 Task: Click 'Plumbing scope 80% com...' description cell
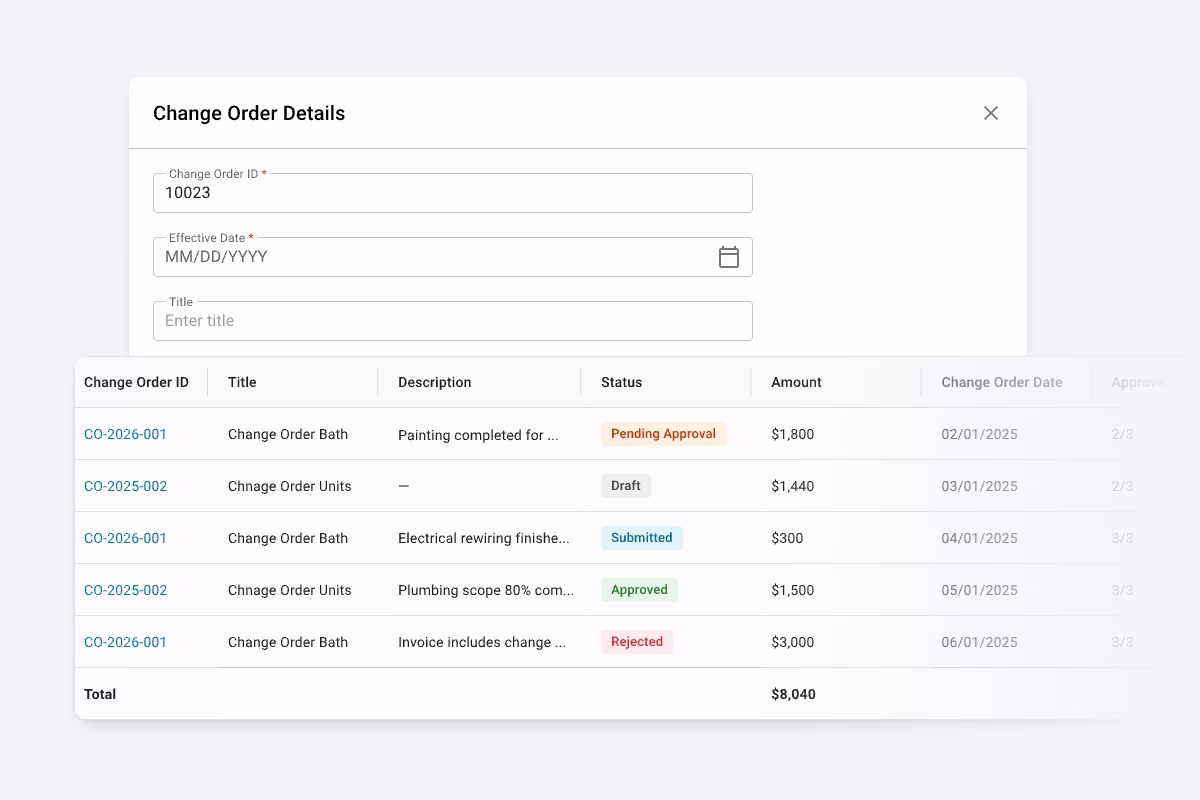pyautogui.click(x=486, y=590)
